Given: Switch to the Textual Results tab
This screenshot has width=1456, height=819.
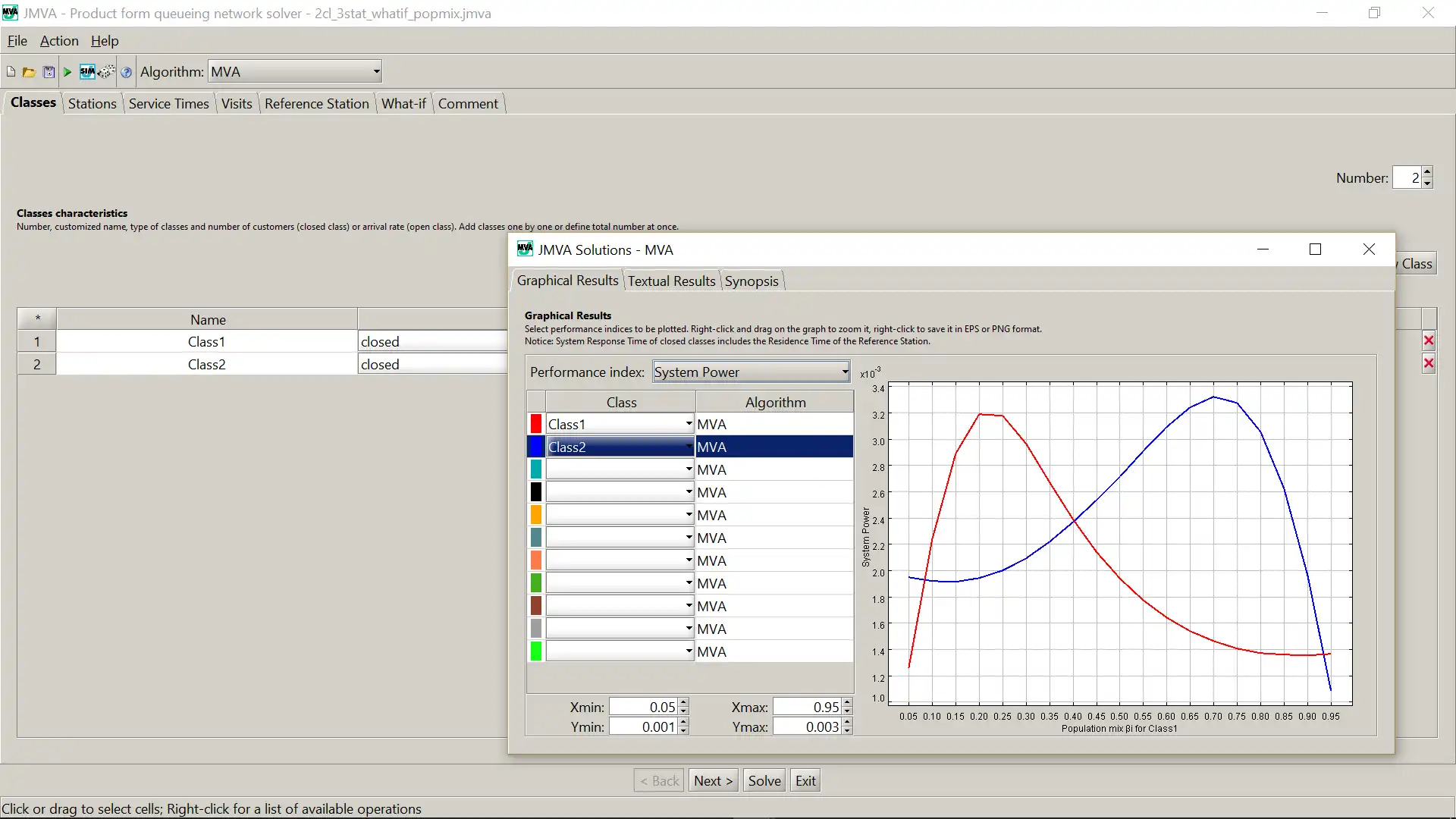Looking at the screenshot, I should tap(671, 281).
